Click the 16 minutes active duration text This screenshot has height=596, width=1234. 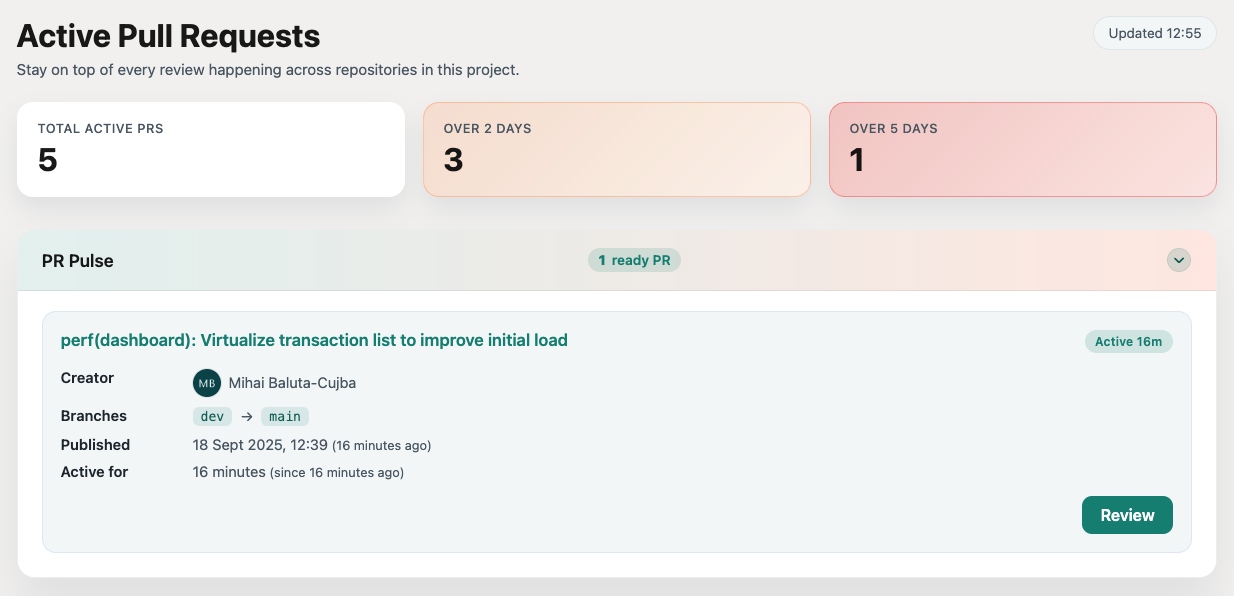[229, 472]
